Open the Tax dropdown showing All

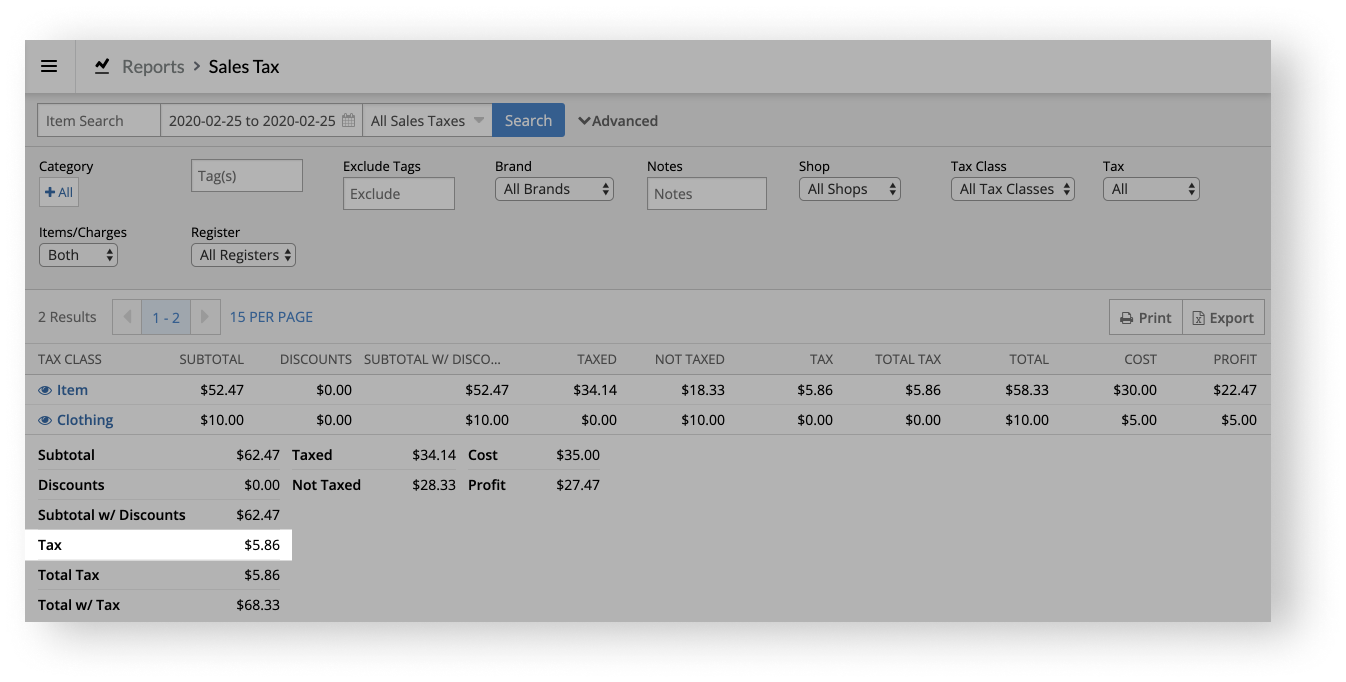tap(1151, 189)
